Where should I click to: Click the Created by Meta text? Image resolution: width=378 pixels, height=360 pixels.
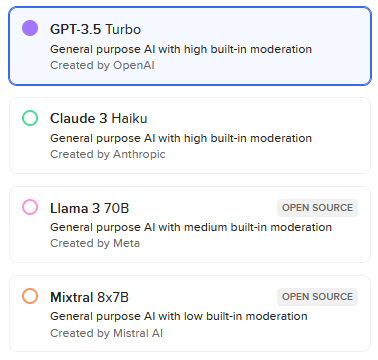tap(95, 243)
